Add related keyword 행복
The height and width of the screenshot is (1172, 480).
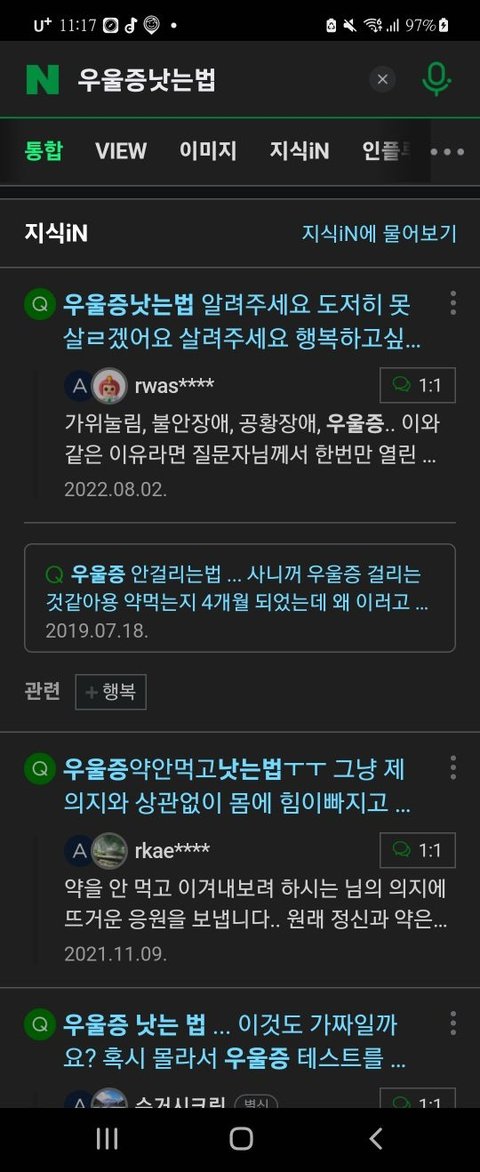tap(111, 692)
